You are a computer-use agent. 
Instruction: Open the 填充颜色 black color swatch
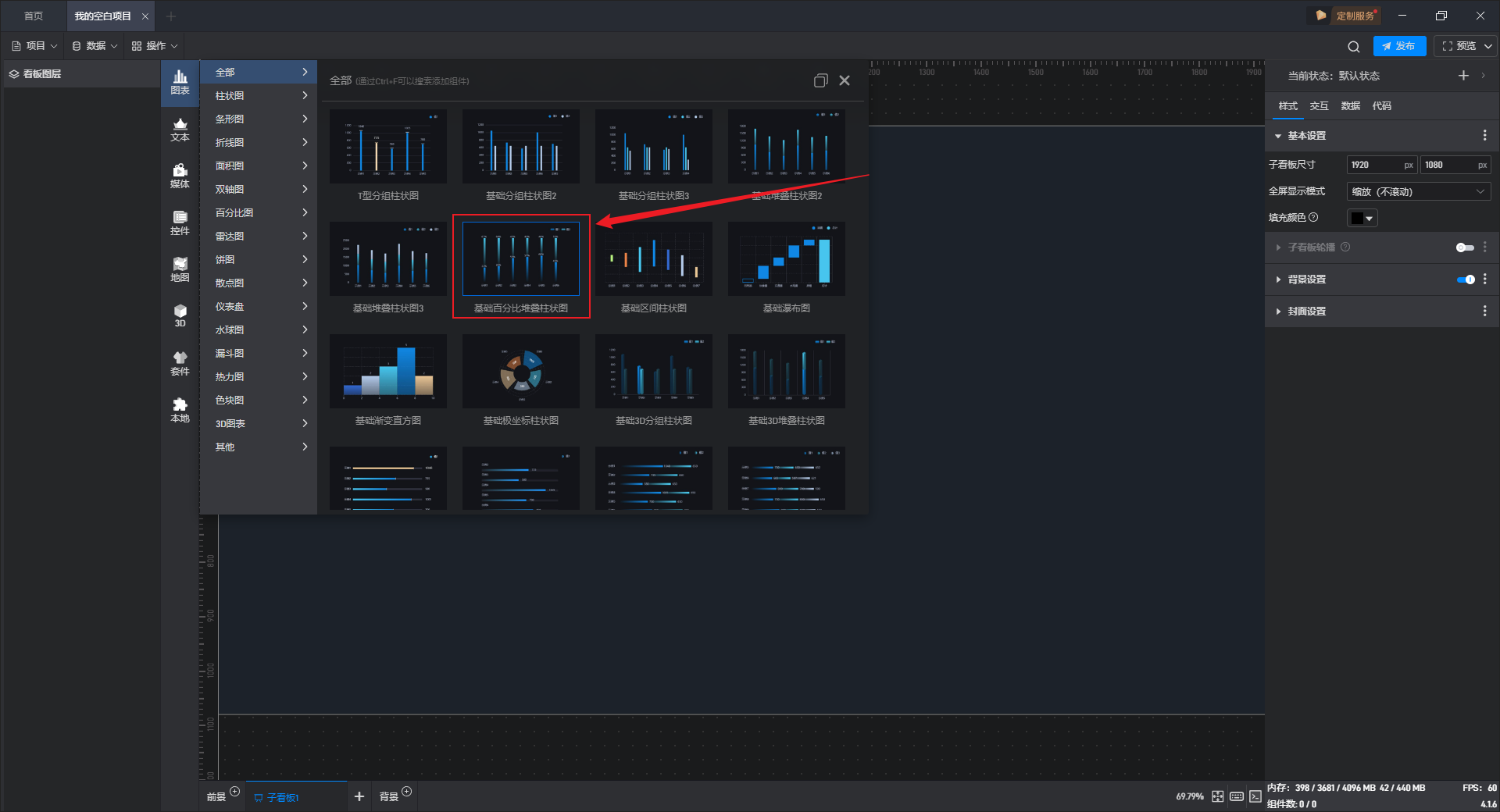pos(1361,219)
